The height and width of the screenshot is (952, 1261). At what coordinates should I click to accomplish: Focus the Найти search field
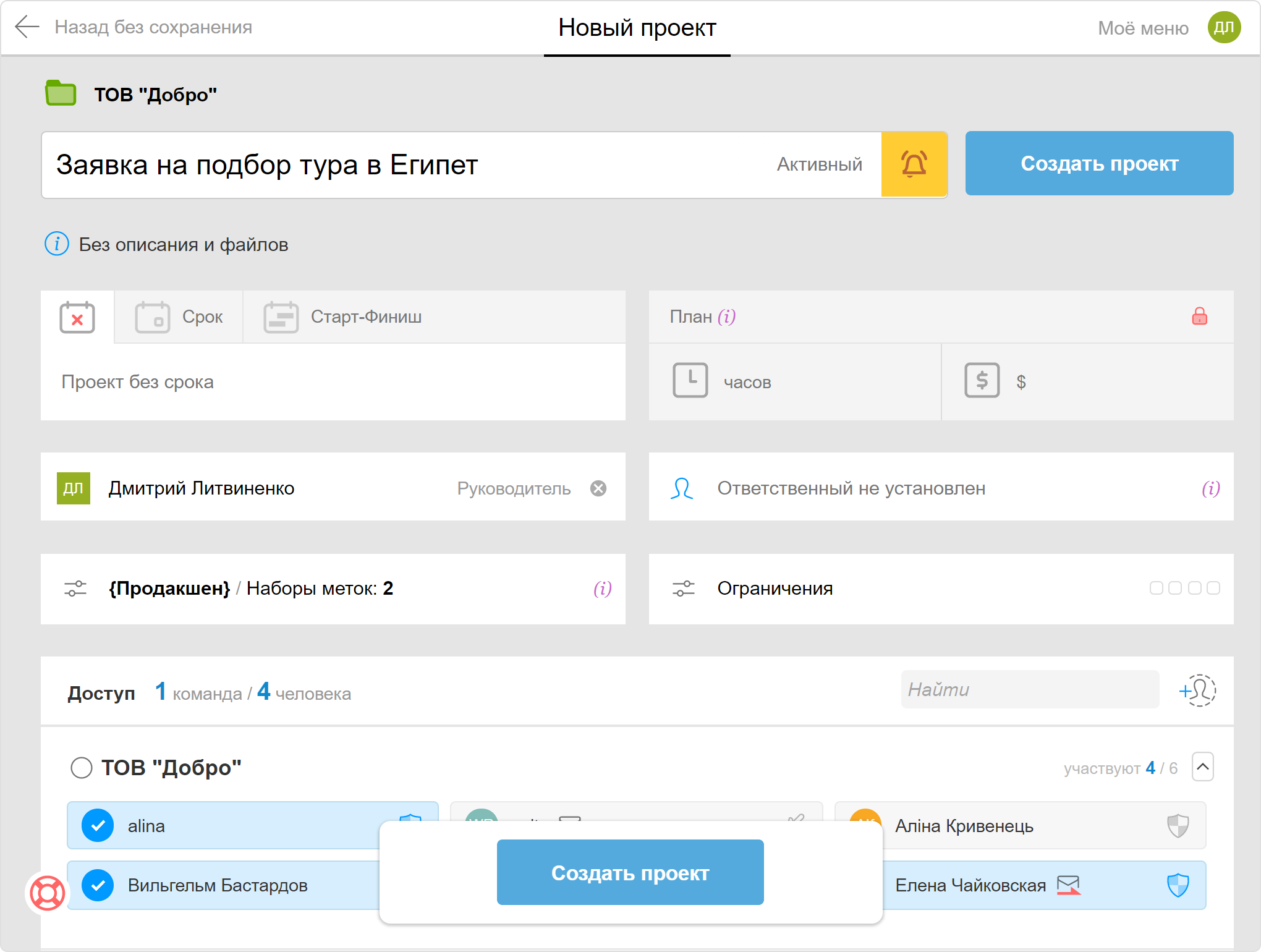pos(1030,689)
